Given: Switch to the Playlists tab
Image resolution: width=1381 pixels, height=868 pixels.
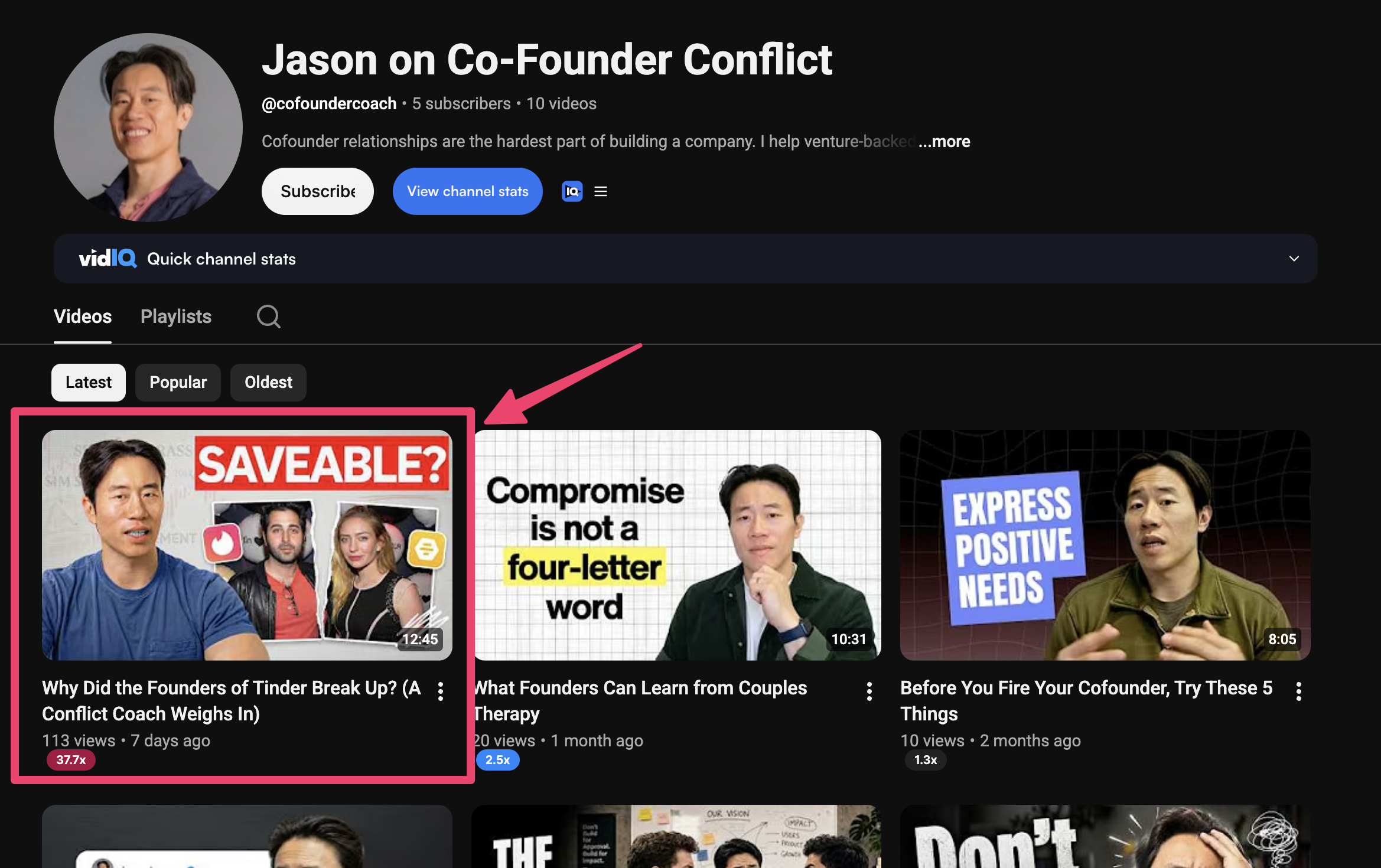Looking at the screenshot, I should click(x=176, y=316).
